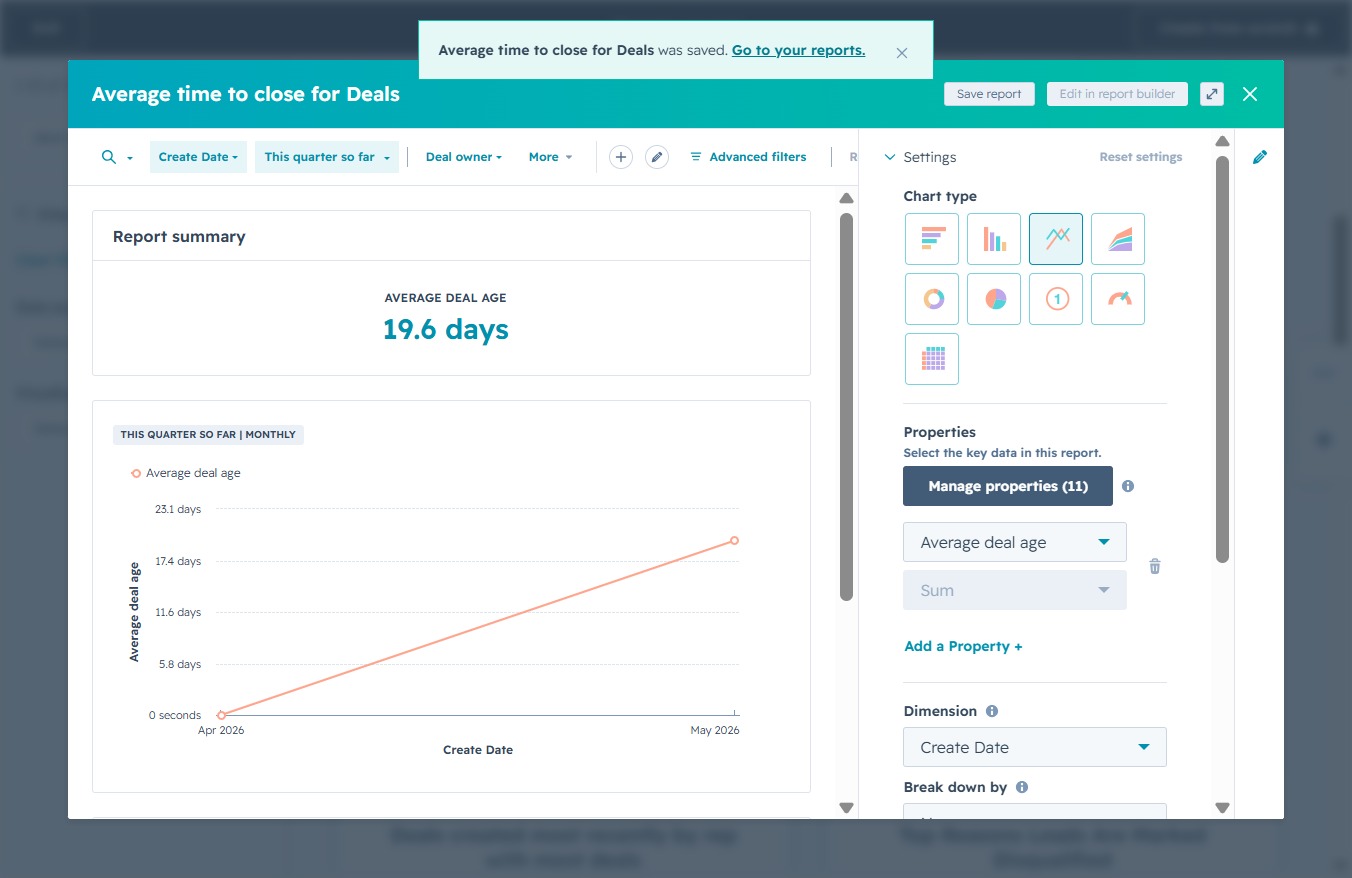The width and height of the screenshot is (1352, 878).
Task: Add a quick filter with plus icon
Action: pos(621,157)
